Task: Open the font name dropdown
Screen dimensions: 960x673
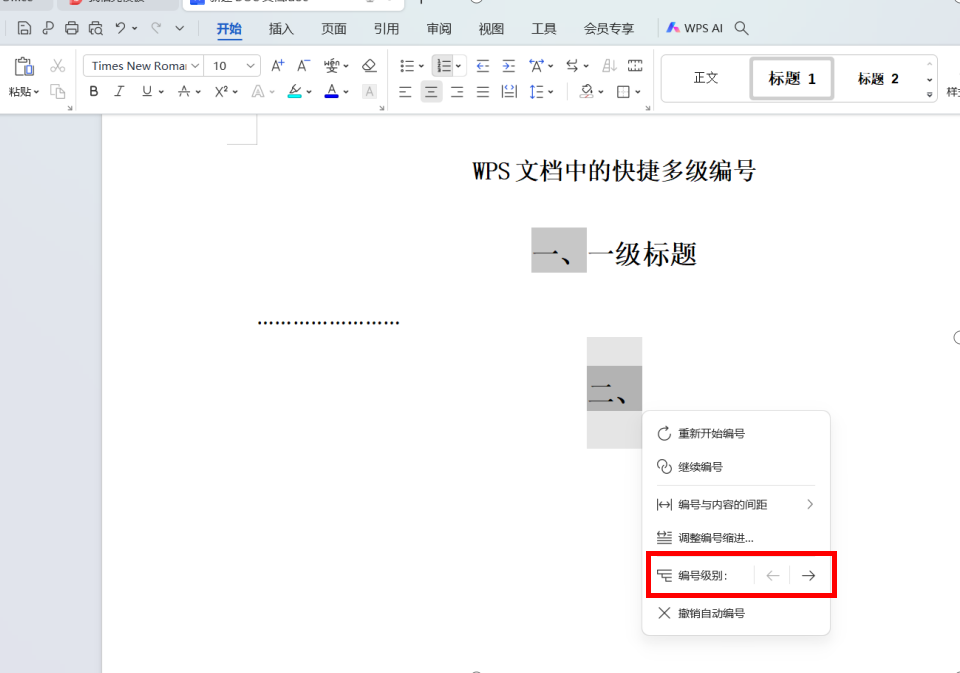Action: click(x=195, y=66)
